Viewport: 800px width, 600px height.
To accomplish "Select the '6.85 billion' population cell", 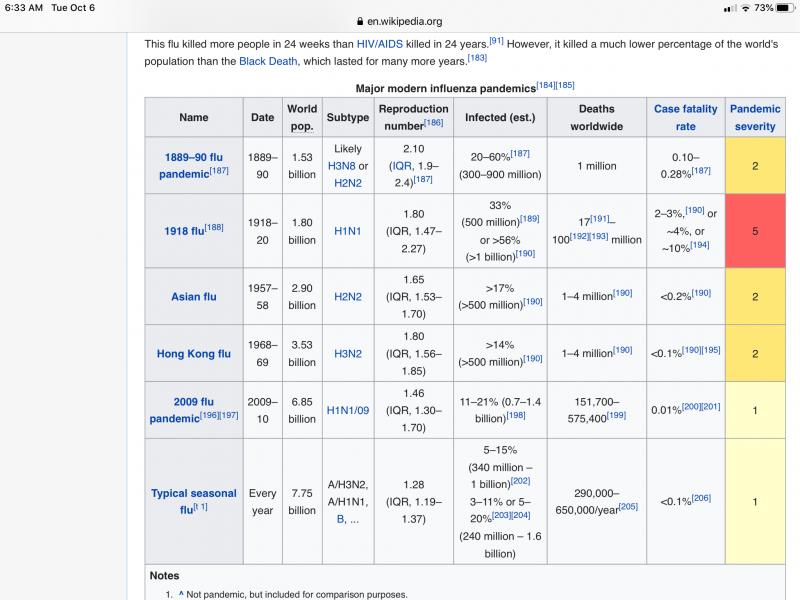I will (x=302, y=410).
